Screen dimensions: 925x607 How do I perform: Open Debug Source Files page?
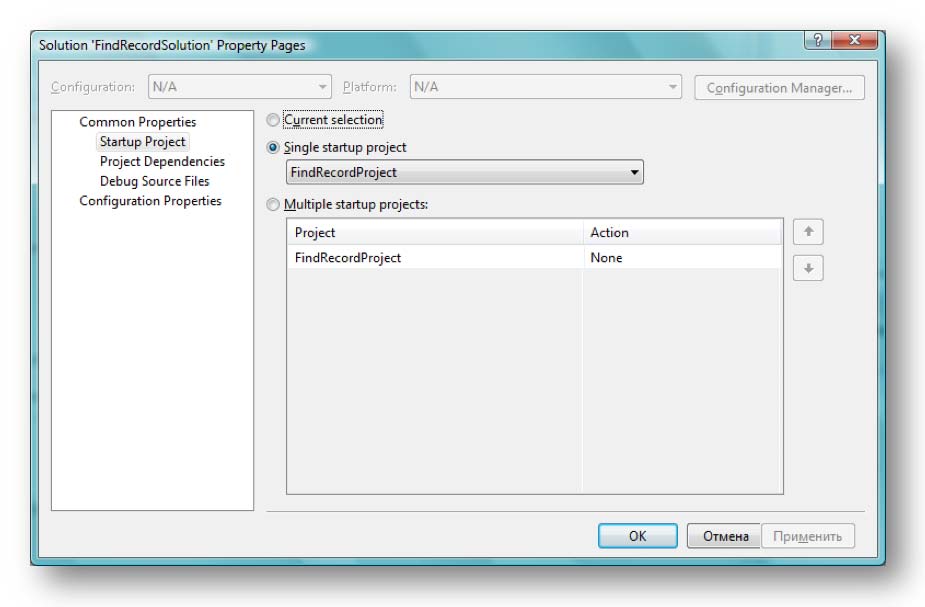[x=155, y=181]
